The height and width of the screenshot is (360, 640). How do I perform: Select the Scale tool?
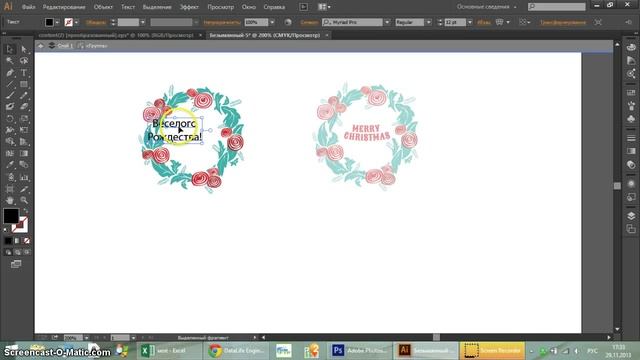point(24,119)
